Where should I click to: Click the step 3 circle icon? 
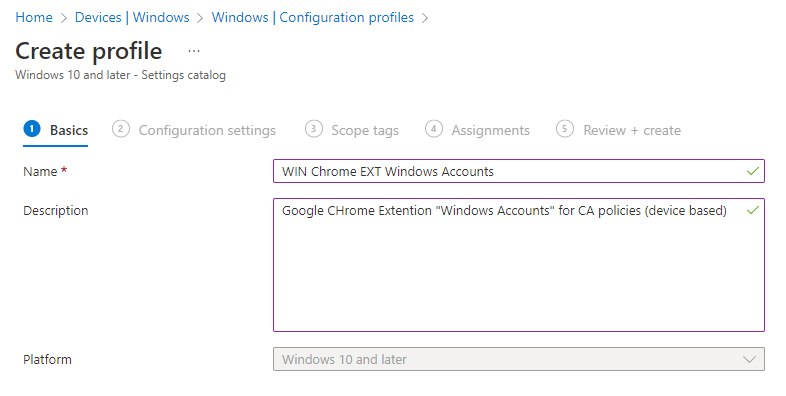pyautogui.click(x=314, y=129)
